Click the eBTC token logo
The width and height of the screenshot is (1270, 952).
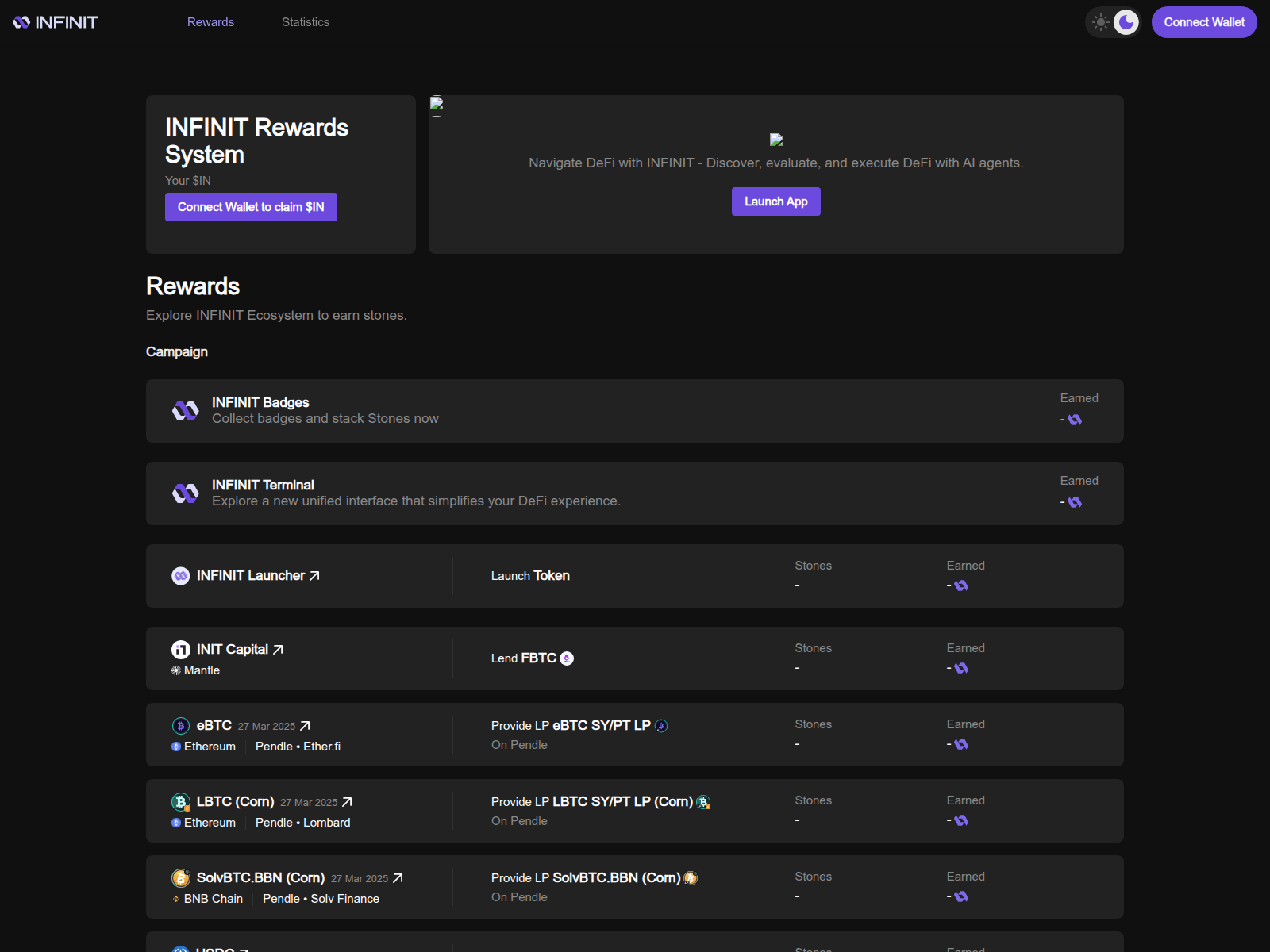(x=181, y=726)
